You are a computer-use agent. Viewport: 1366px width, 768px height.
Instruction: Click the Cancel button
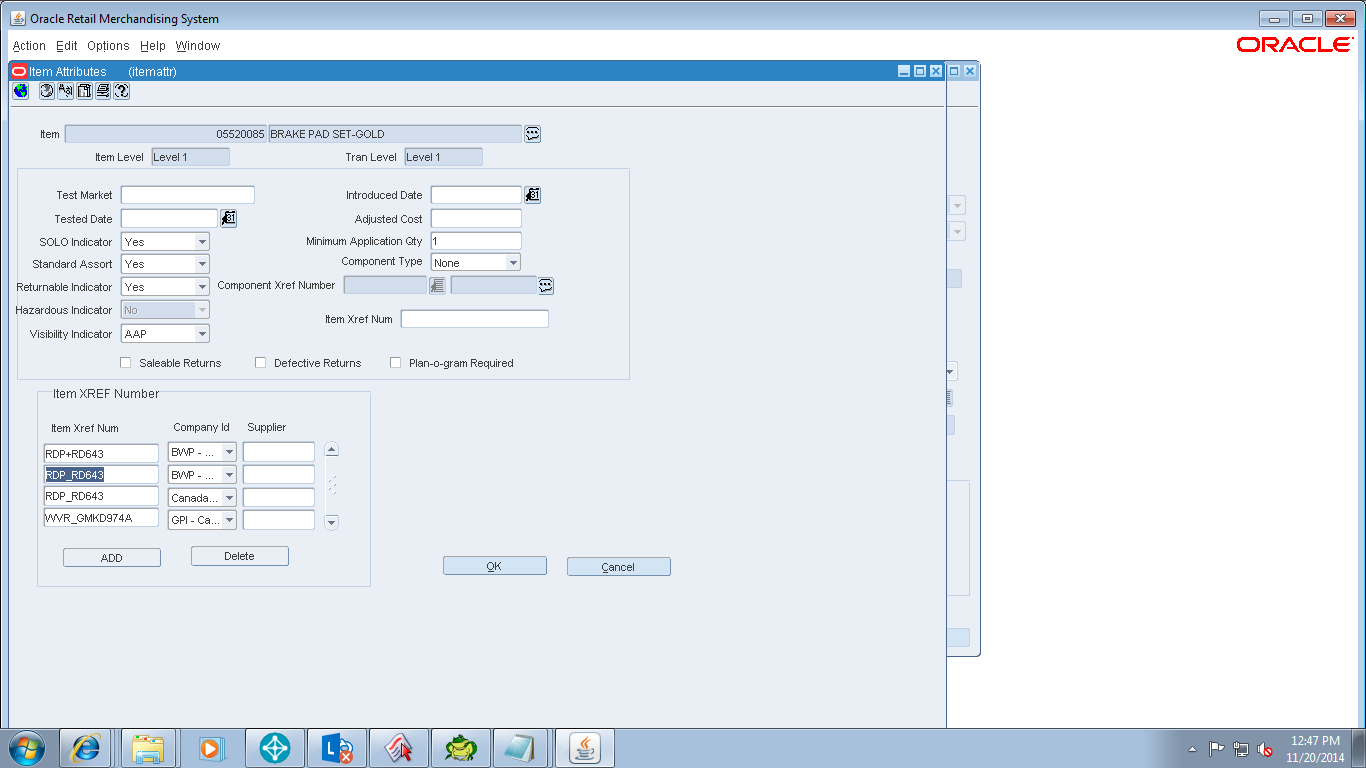(x=618, y=567)
